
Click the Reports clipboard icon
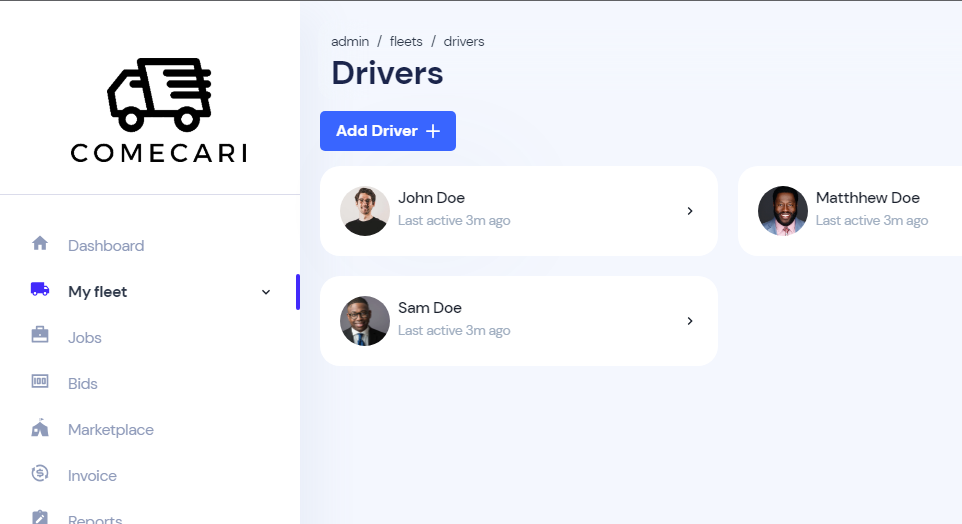(40, 517)
